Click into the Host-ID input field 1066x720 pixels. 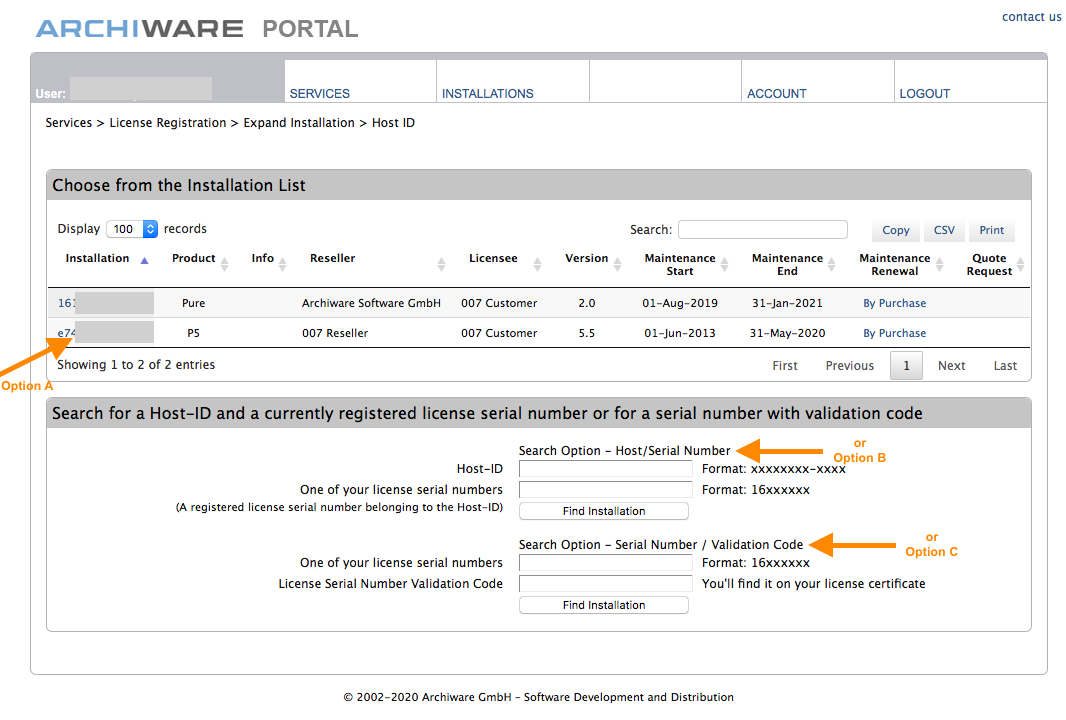[605, 468]
